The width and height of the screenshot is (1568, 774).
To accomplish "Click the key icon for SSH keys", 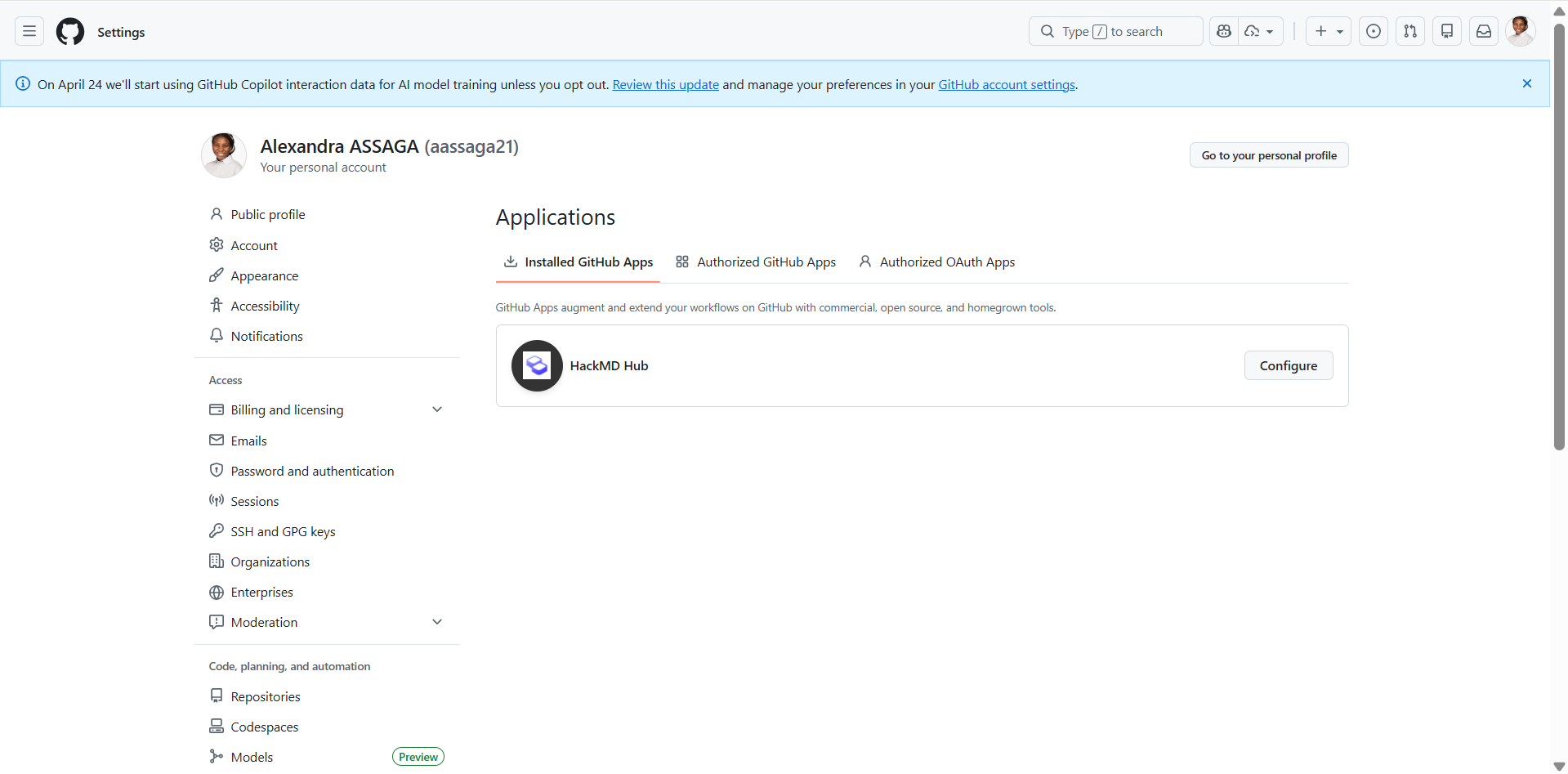I will click(x=217, y=530).
